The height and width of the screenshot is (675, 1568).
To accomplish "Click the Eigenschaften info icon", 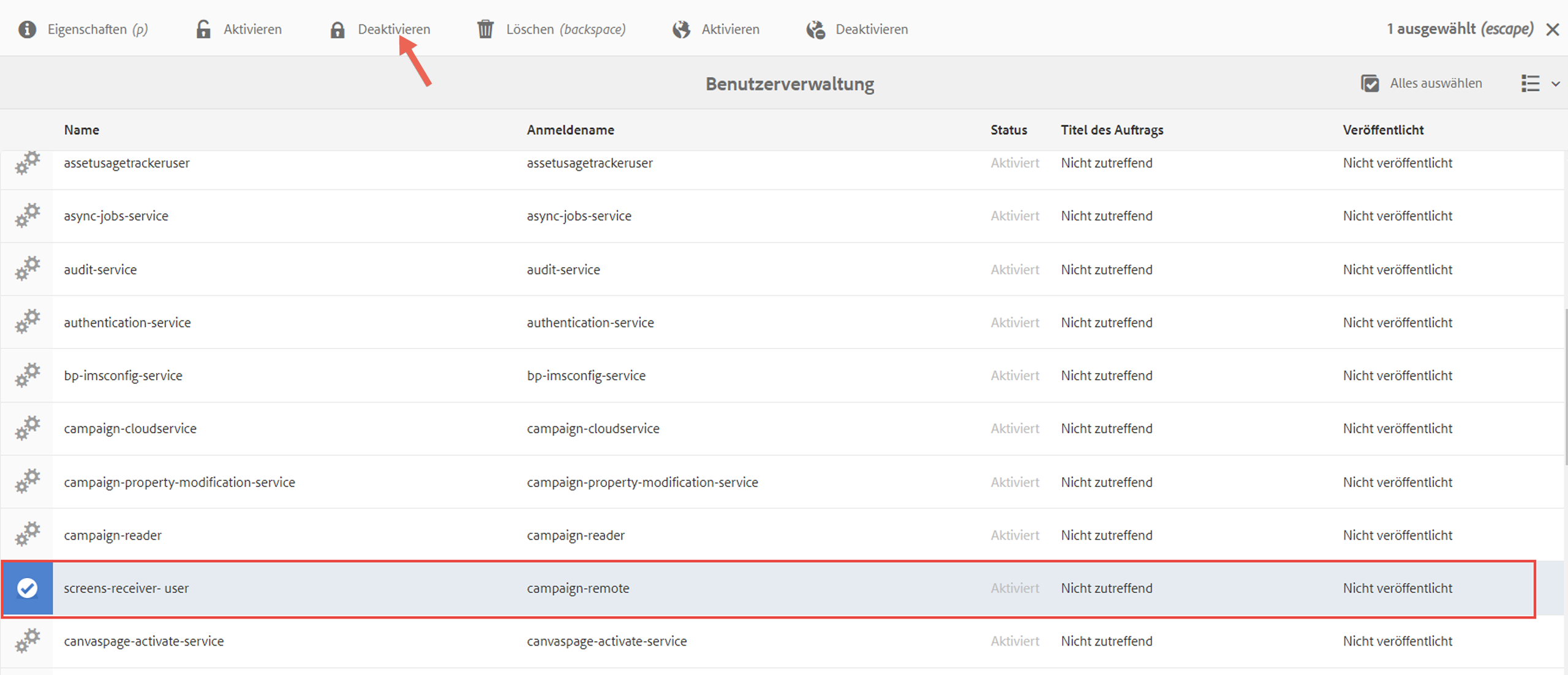I will (27, 29).
